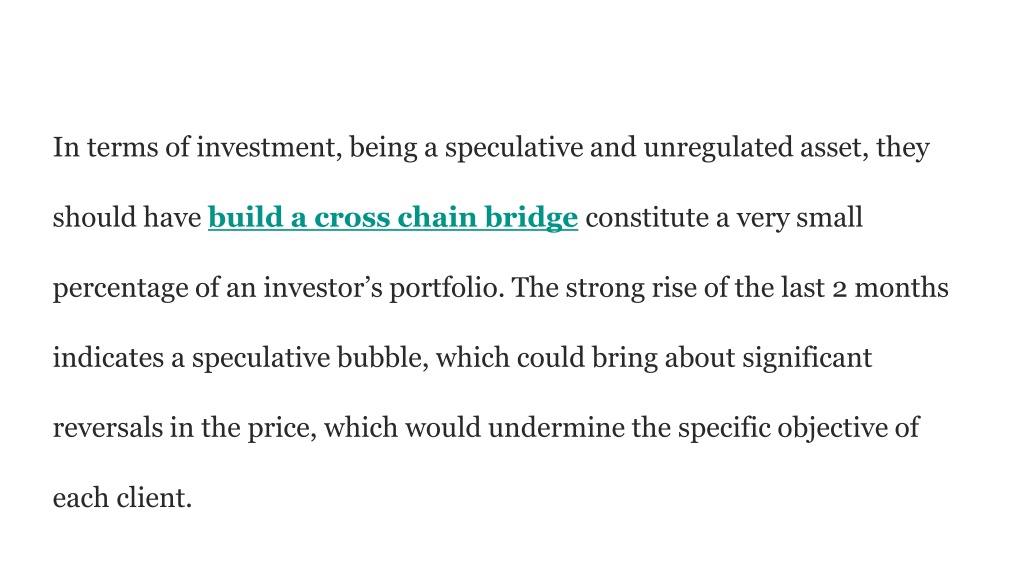Click the word "unregulated" in the paragraph

[718, 148]
